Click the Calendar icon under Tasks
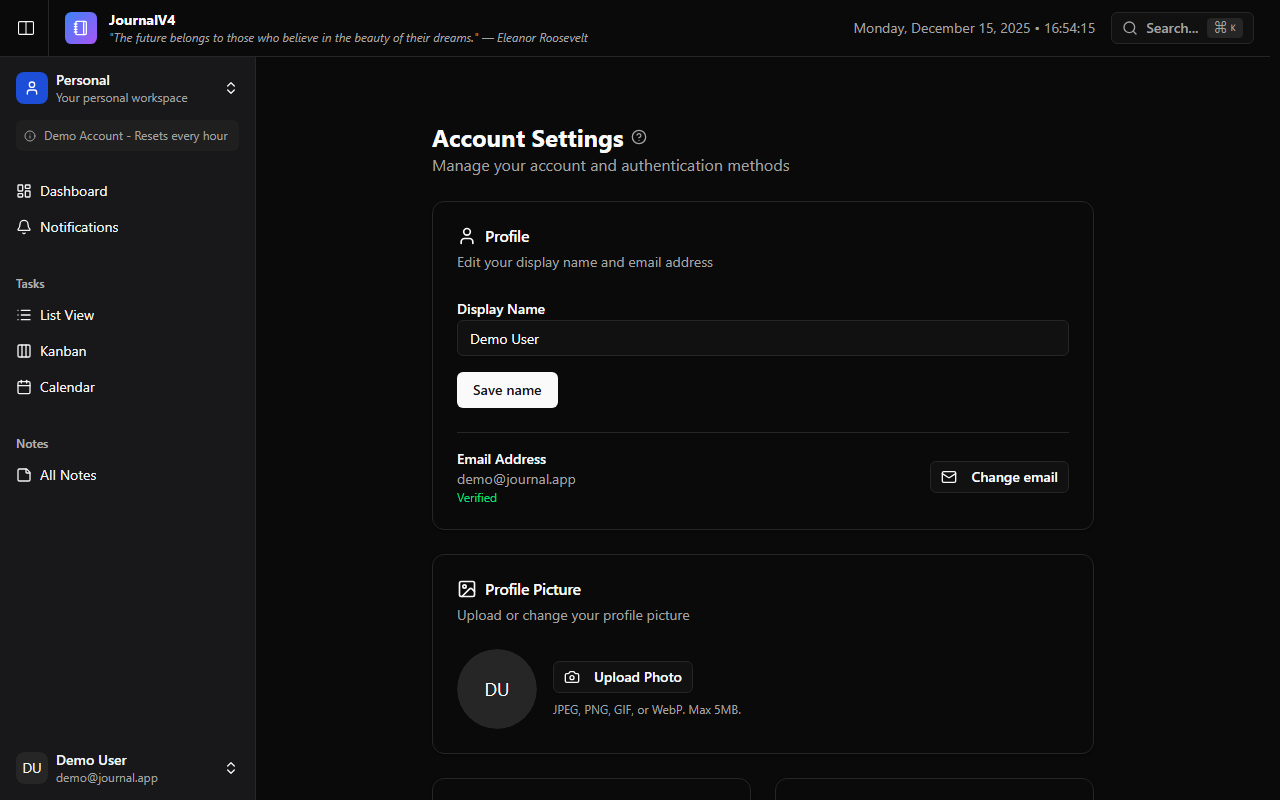Image resolution: width=1280 pixels, height=800 pixels. point(24,387)
